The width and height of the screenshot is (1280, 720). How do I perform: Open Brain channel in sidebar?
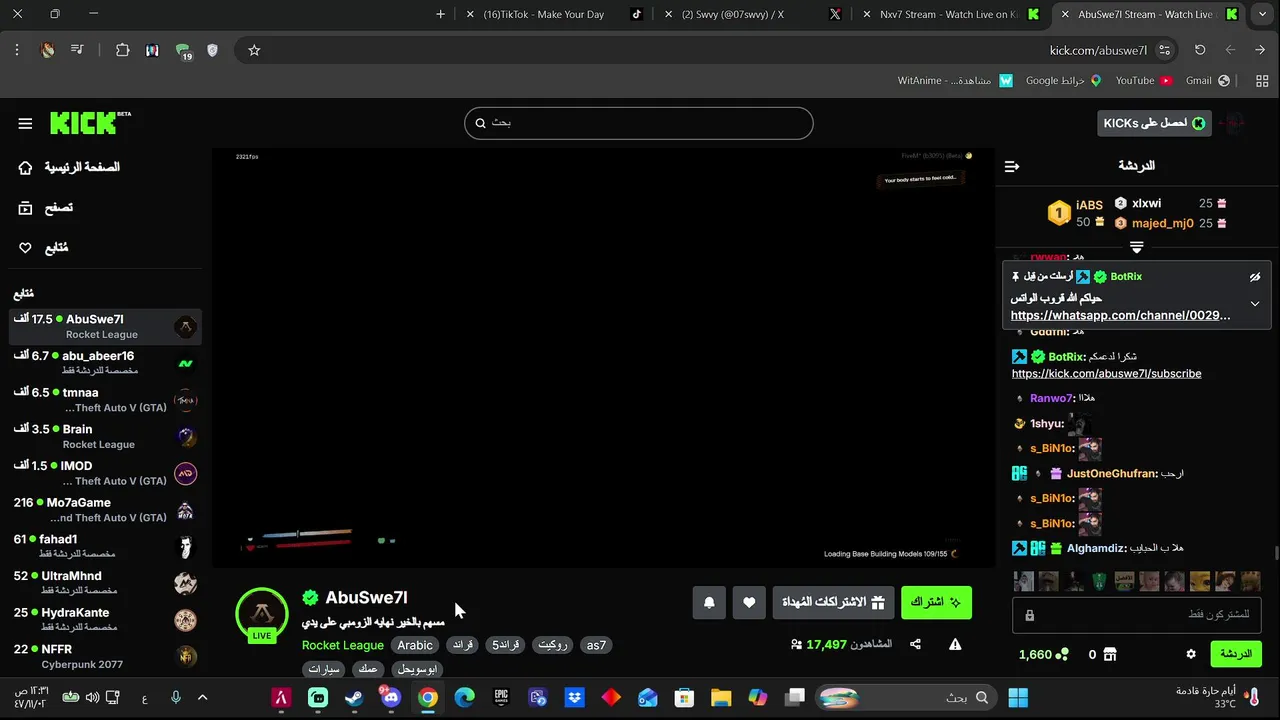pyautogui.click(x=105, y=436)
